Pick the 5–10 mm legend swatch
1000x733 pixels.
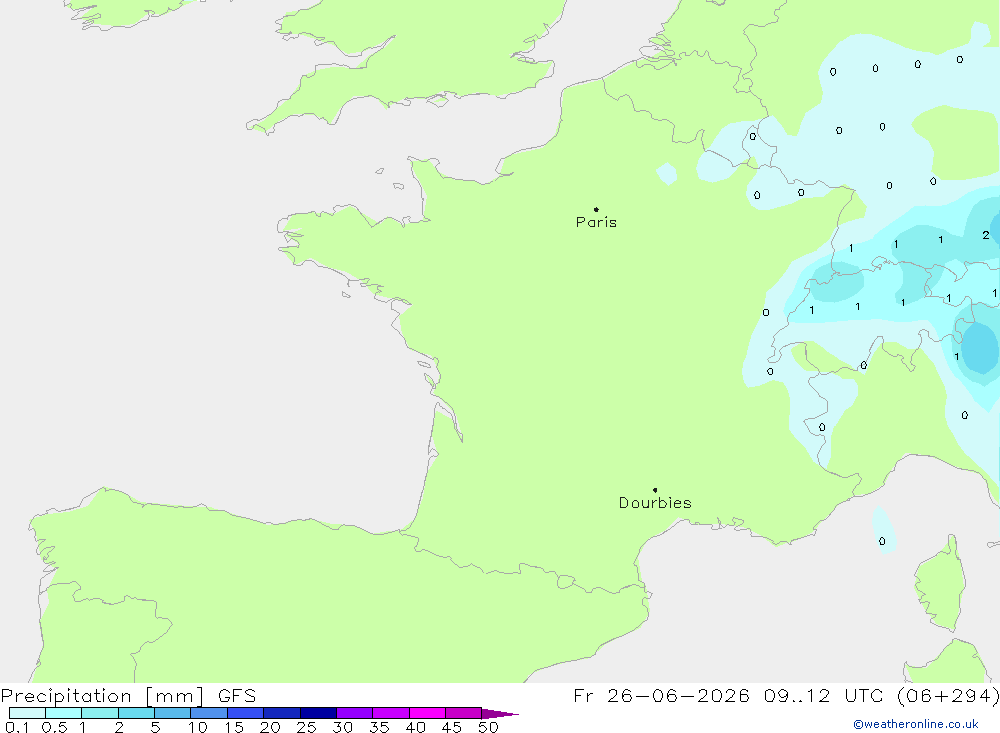173,713
